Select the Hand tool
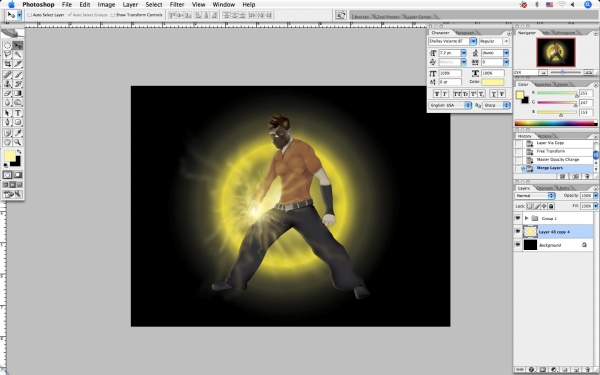 [x=7, y=142]
